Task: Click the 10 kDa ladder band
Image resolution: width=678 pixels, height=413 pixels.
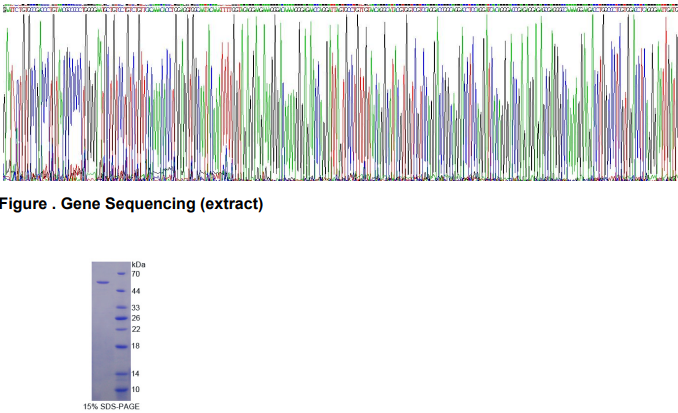Action: point(121,389)
